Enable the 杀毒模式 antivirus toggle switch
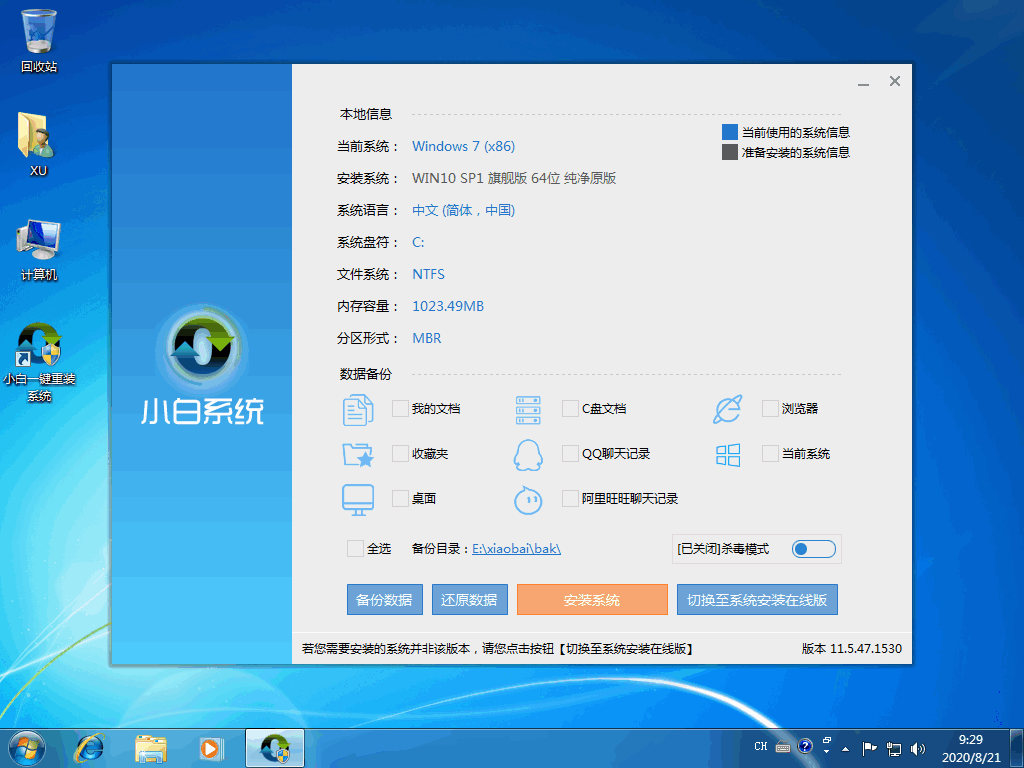 813,548
